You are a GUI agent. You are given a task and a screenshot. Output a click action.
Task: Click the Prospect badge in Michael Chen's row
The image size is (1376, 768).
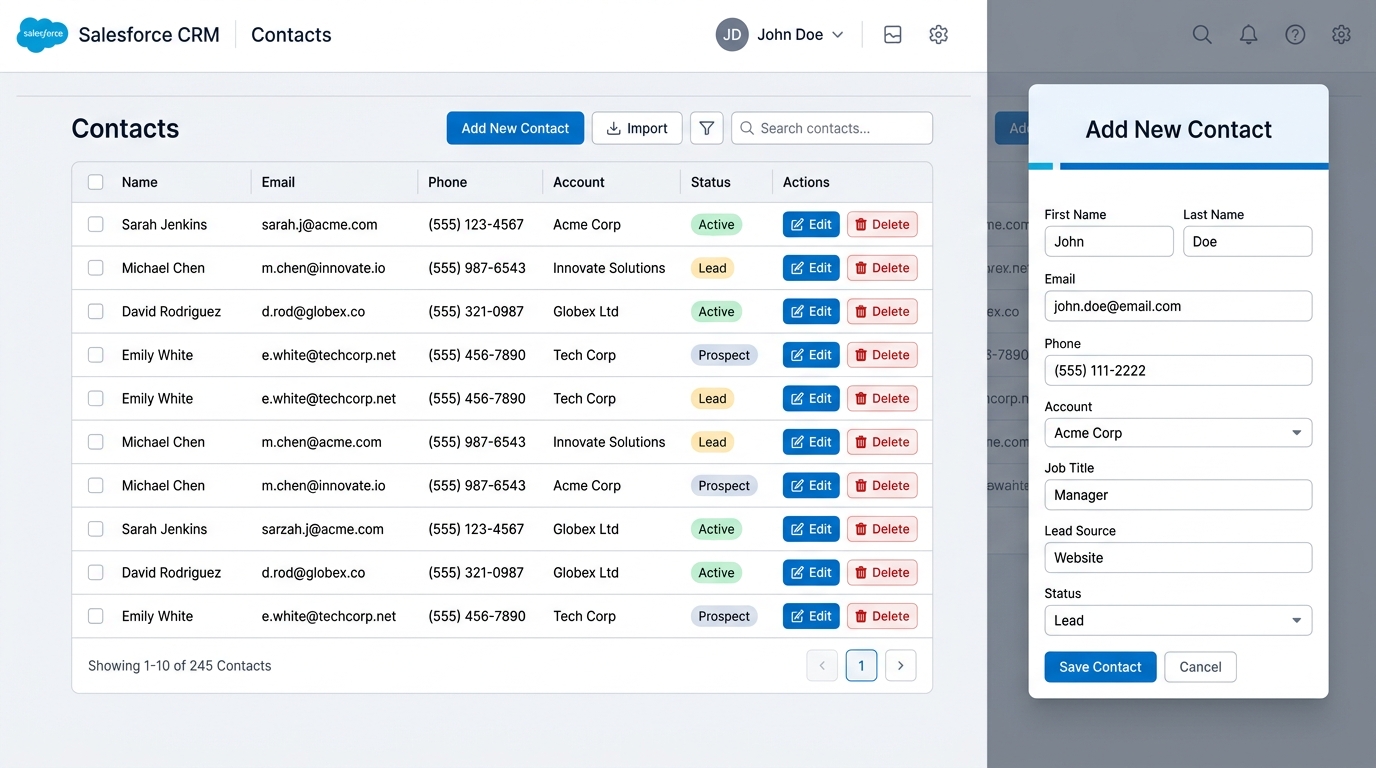[724, 485]
